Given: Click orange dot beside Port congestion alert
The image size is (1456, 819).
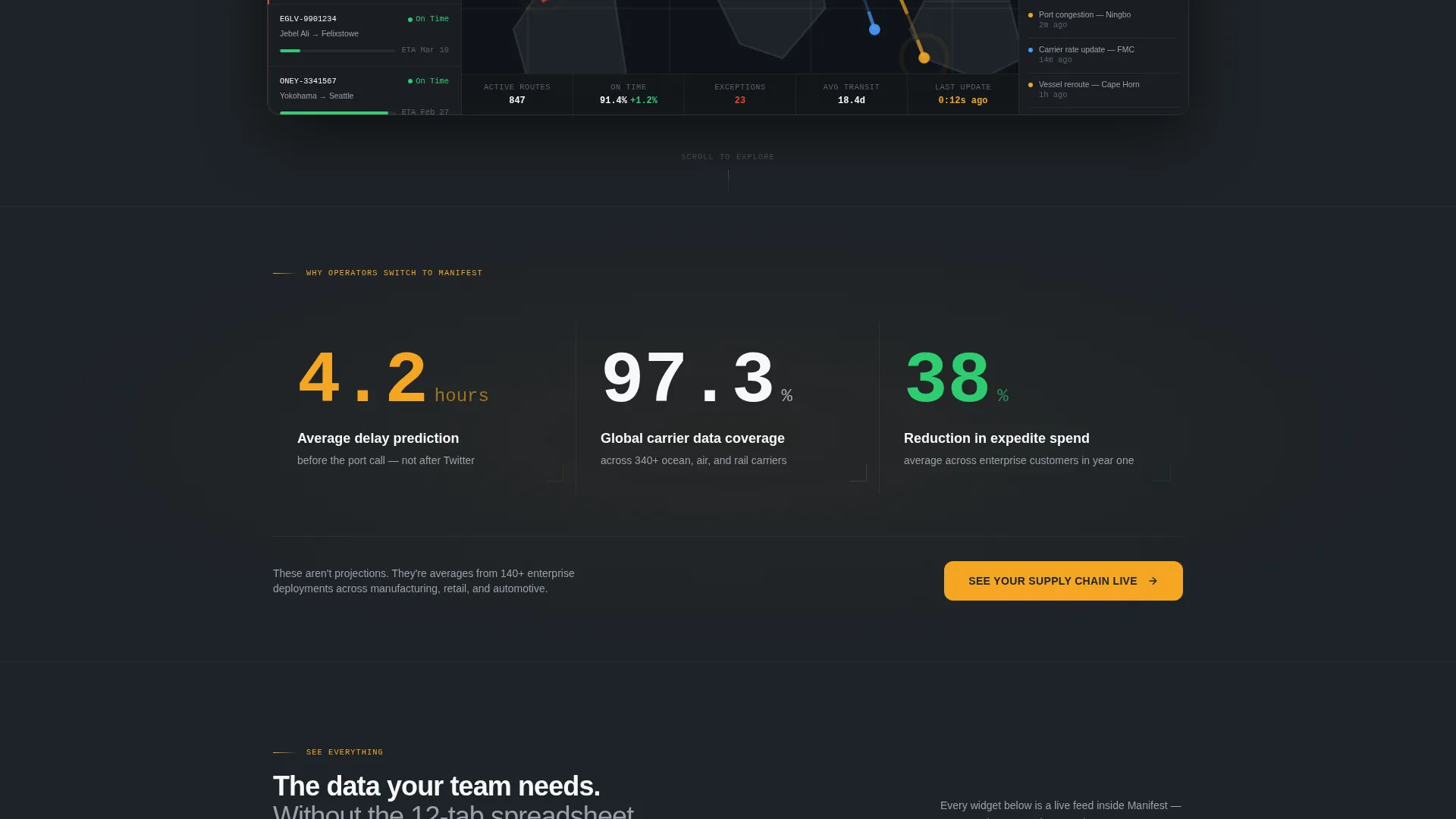Looking at the screenshot, I should coord(1031,15).
